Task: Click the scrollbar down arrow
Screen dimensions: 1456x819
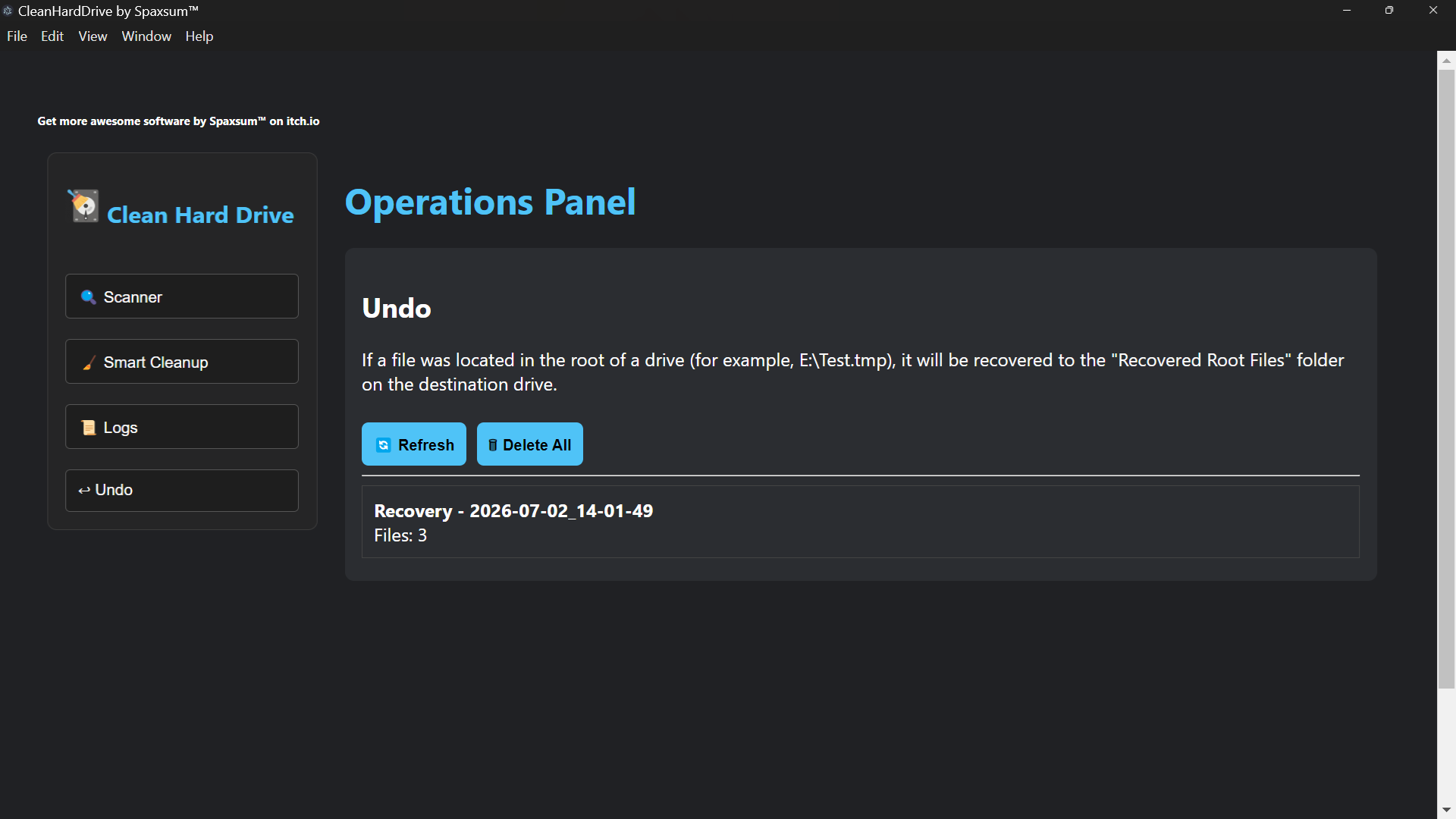Action: click(1446, 810)
